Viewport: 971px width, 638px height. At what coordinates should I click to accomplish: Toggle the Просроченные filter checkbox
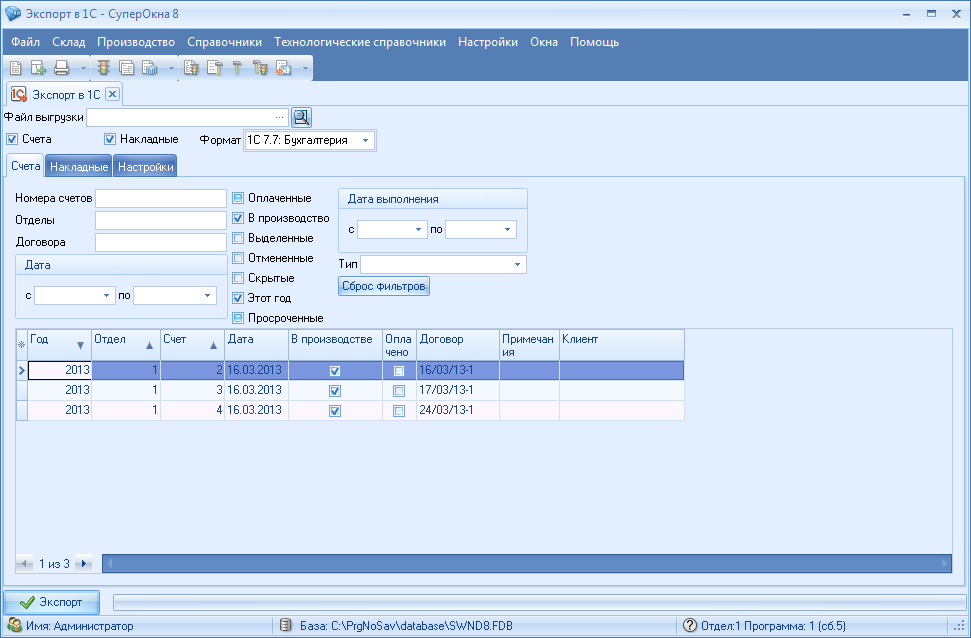point(238,318)
